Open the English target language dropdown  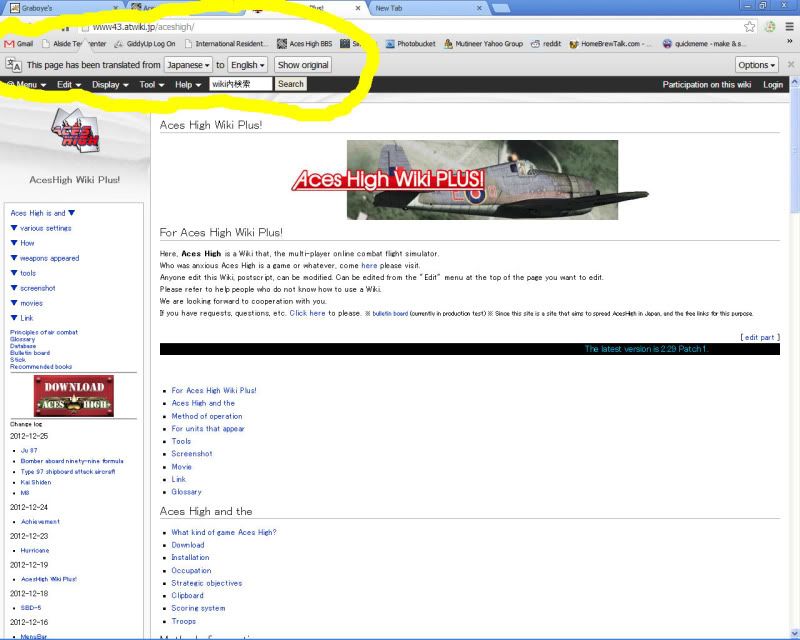(x=247, y=65)
